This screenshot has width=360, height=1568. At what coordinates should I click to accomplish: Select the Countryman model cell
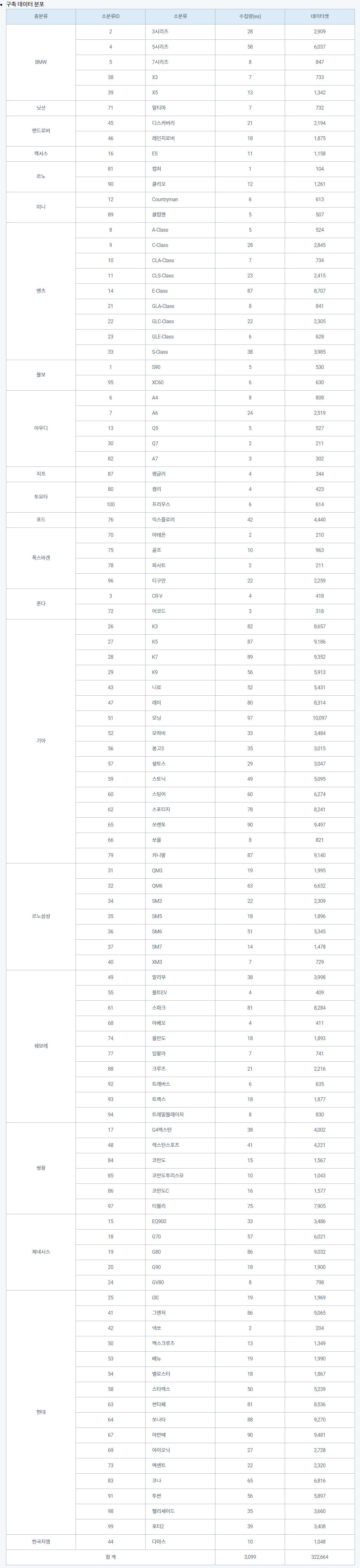(x=165, y=200)
